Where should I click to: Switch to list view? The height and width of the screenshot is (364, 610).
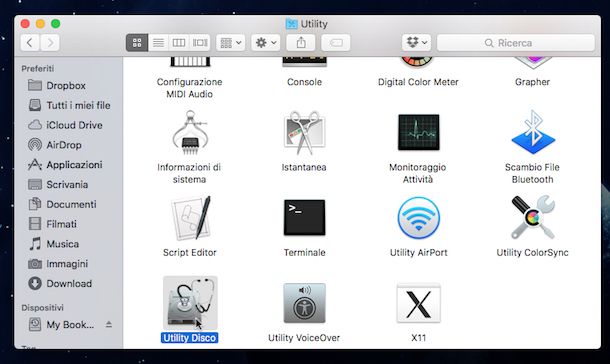pos(158,42)
